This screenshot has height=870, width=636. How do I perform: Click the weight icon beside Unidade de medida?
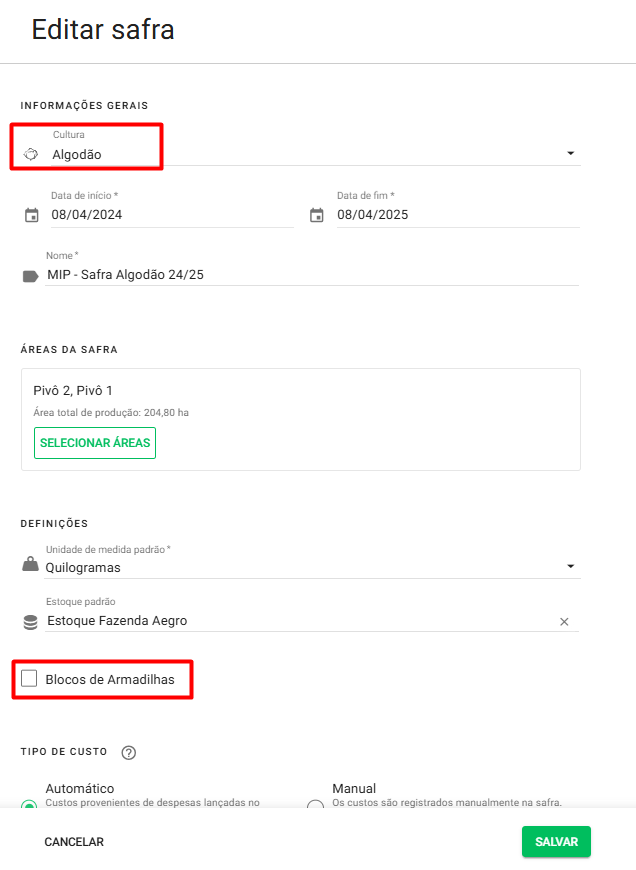click(30, 566)
